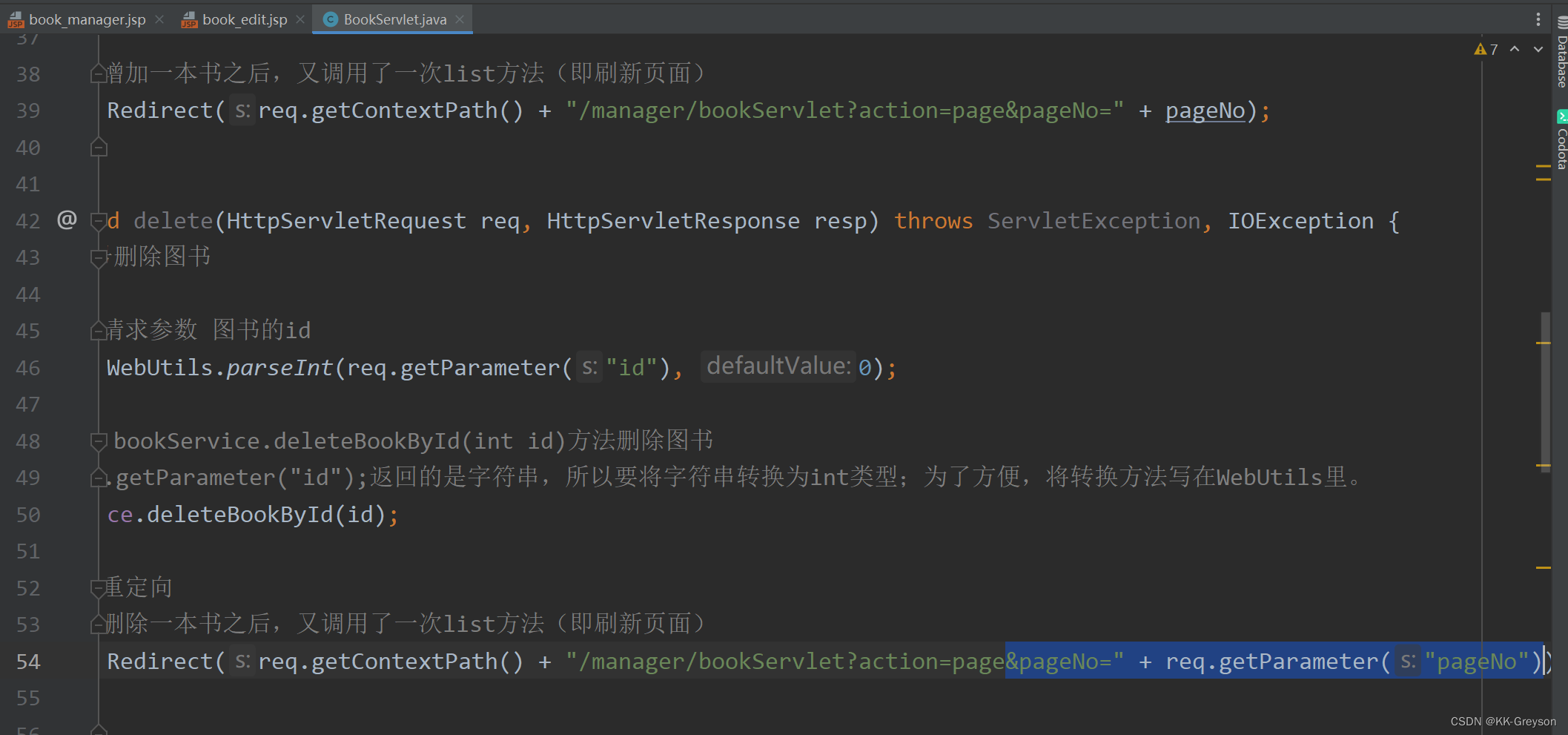1568x735 pixels.
Task: Click the underlined pageNo variable on line 39
Action: (1205, 111)
